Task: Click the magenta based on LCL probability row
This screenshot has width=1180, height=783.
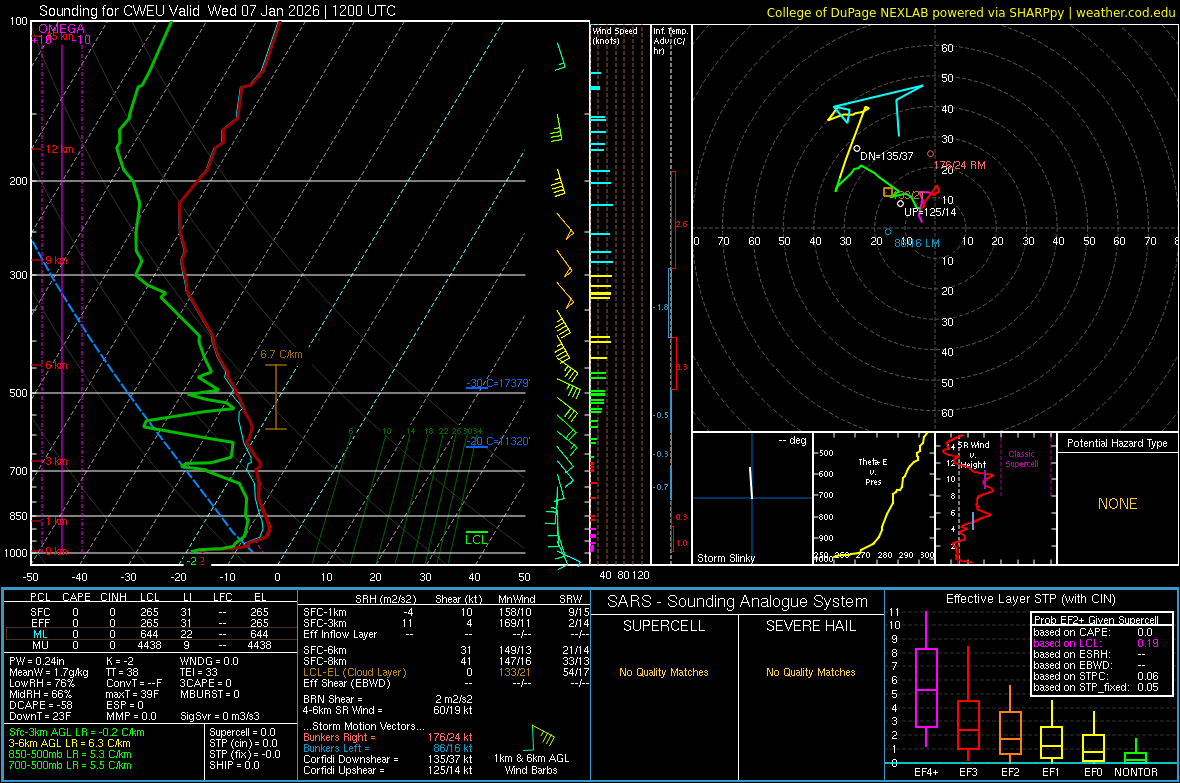Action: 1096,643
